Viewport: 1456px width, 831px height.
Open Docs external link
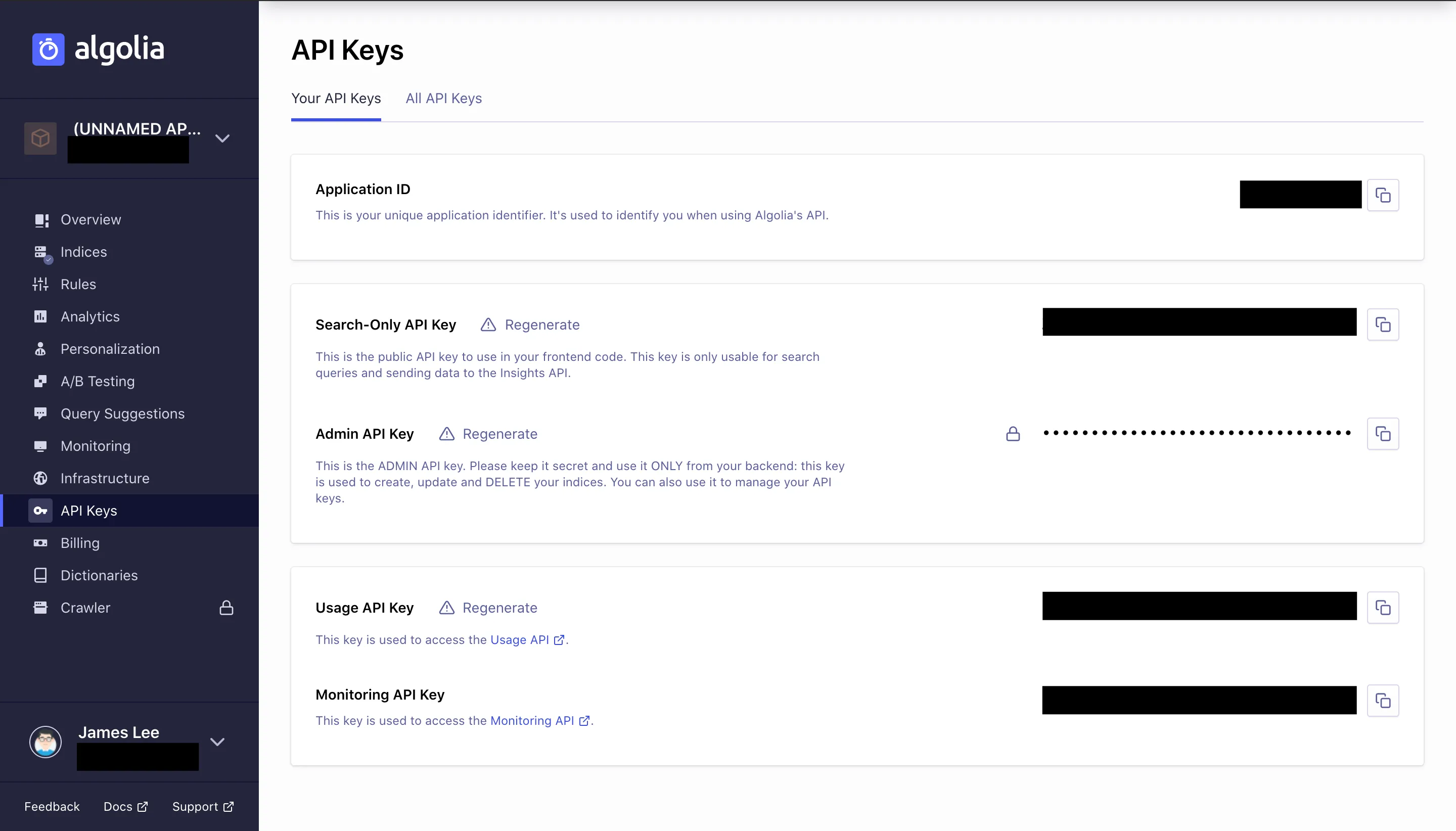tap(125, 806)
